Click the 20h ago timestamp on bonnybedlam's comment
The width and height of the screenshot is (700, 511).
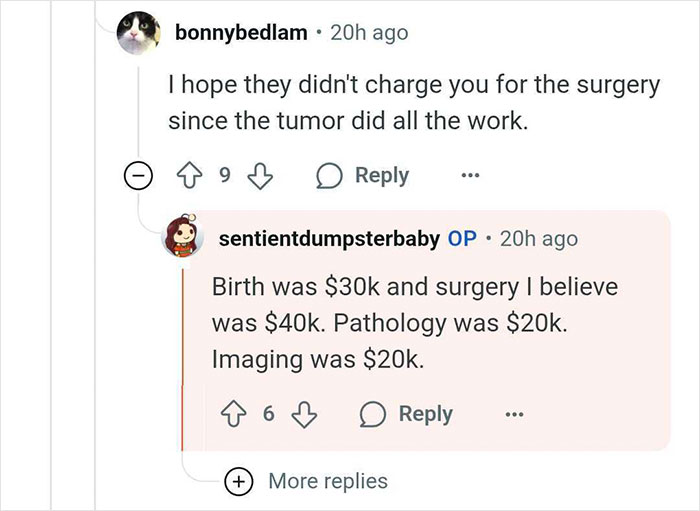pos(367,33)
